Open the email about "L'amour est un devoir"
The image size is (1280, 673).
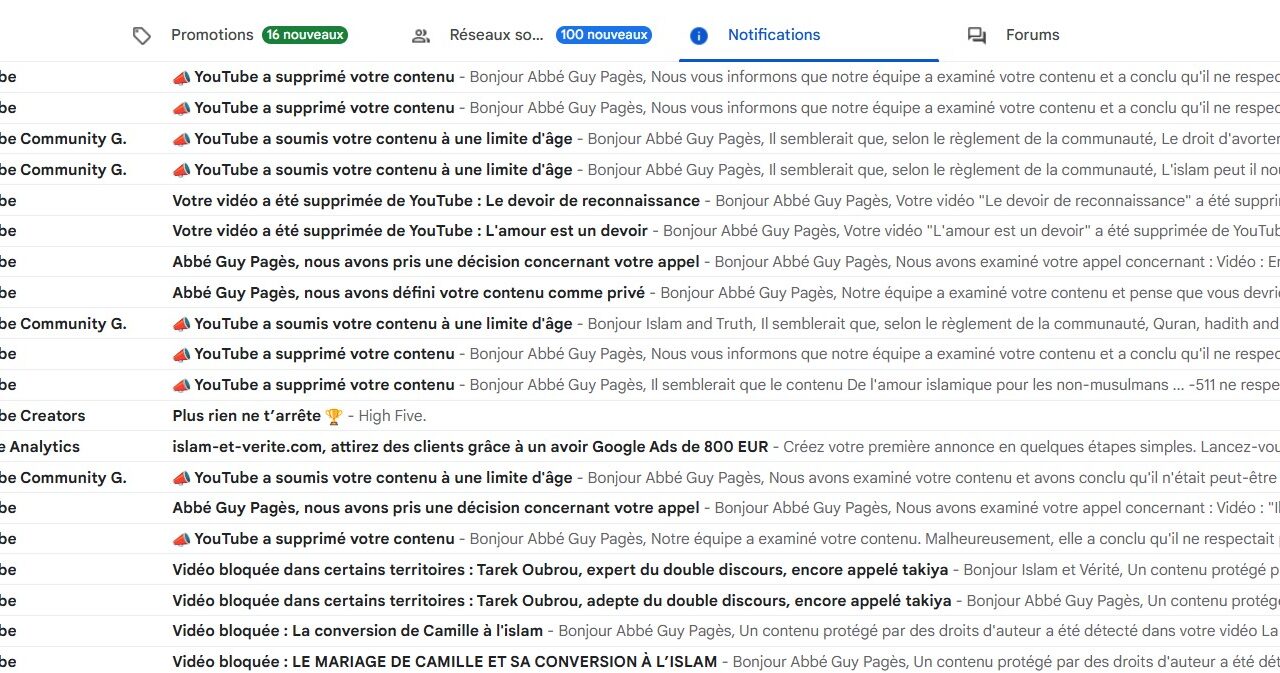click(x=640, y=231)
